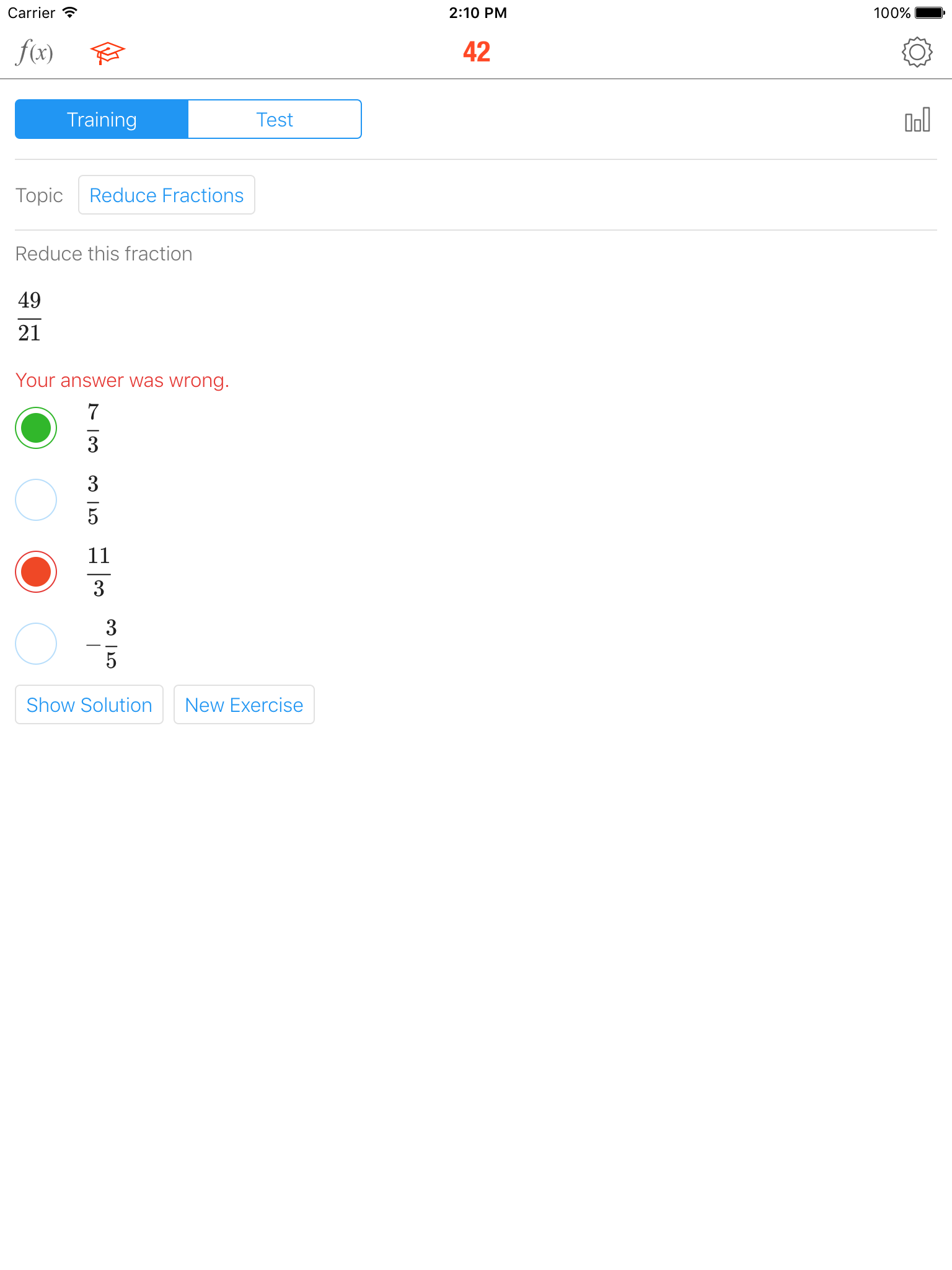Tap the 'Topic' label
Viewport: 952px width, 1270px height.
[39, 195]
